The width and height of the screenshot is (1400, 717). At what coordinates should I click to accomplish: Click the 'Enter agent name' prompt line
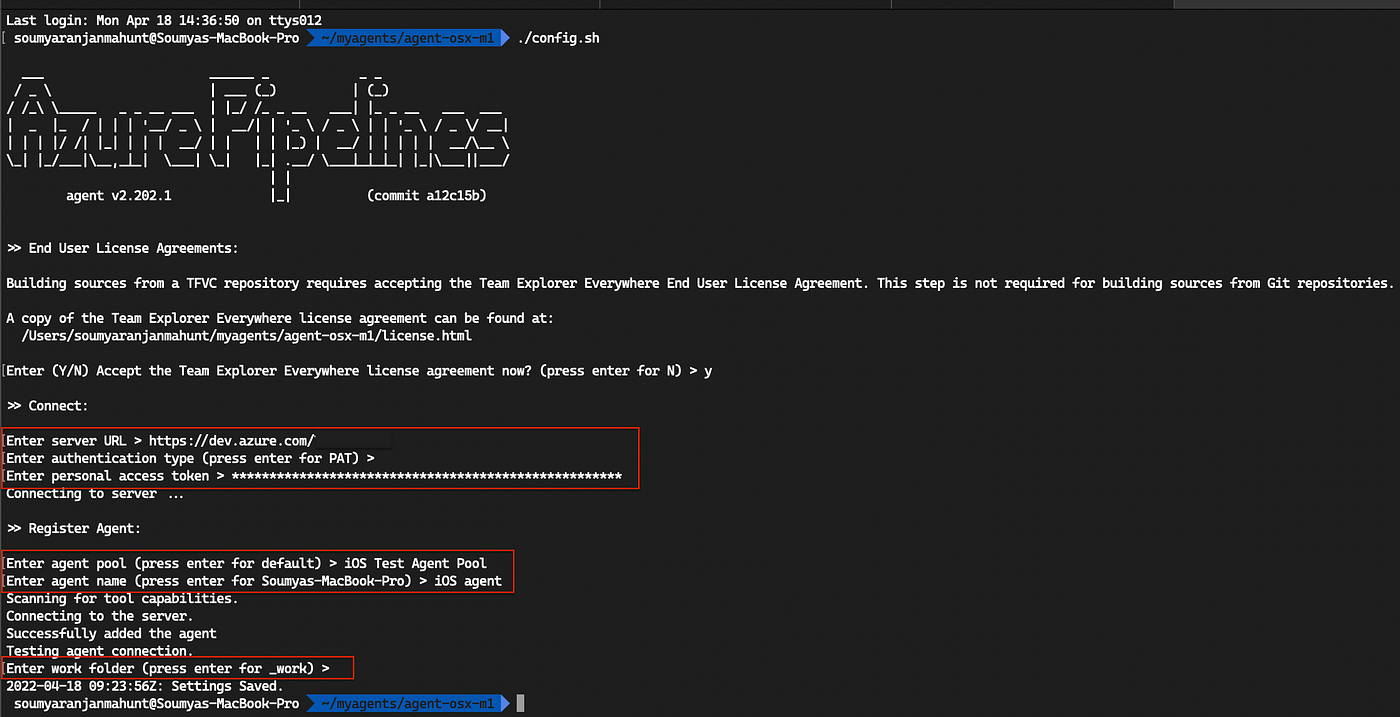point(254,581)
